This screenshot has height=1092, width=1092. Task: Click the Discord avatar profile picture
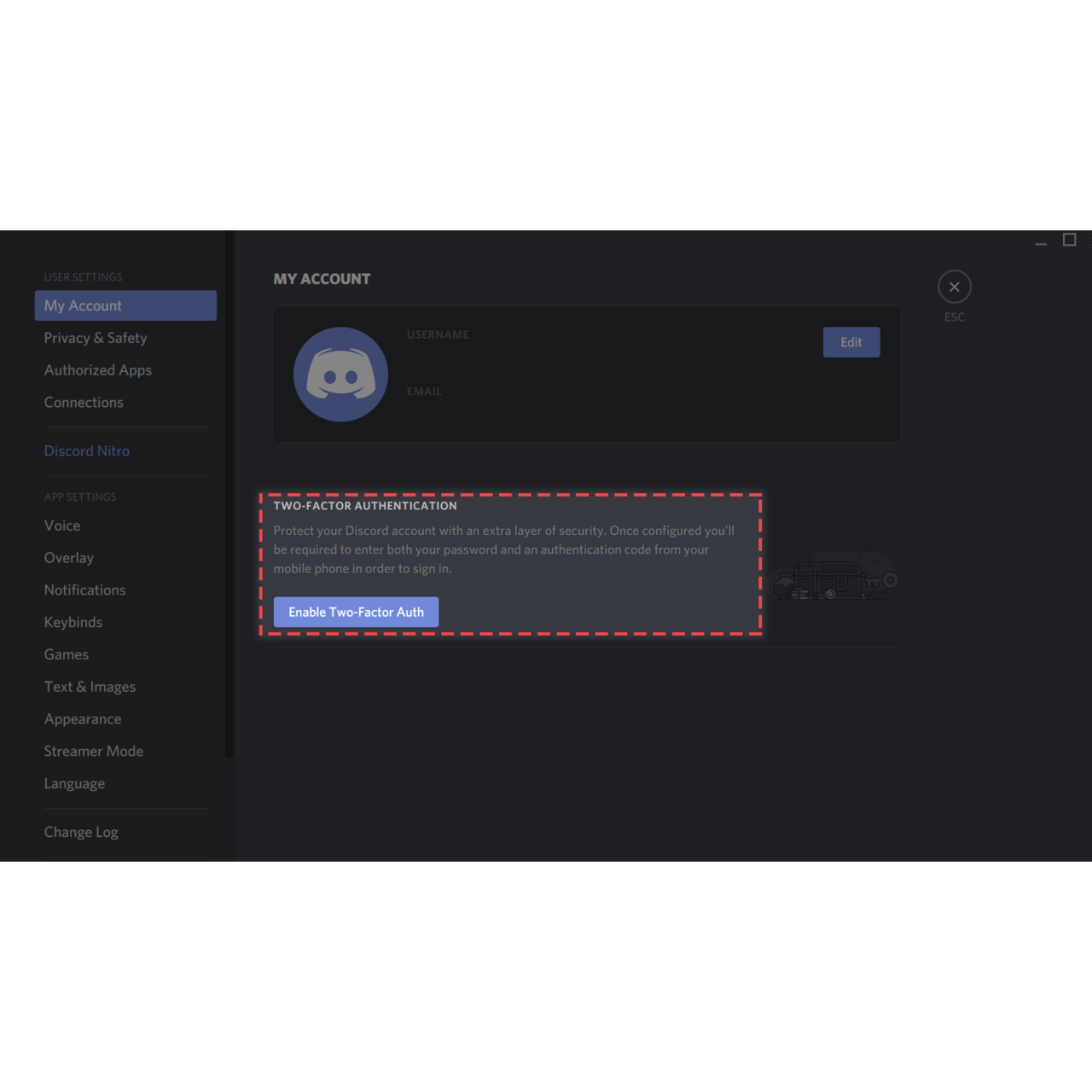tap(340, 374)
